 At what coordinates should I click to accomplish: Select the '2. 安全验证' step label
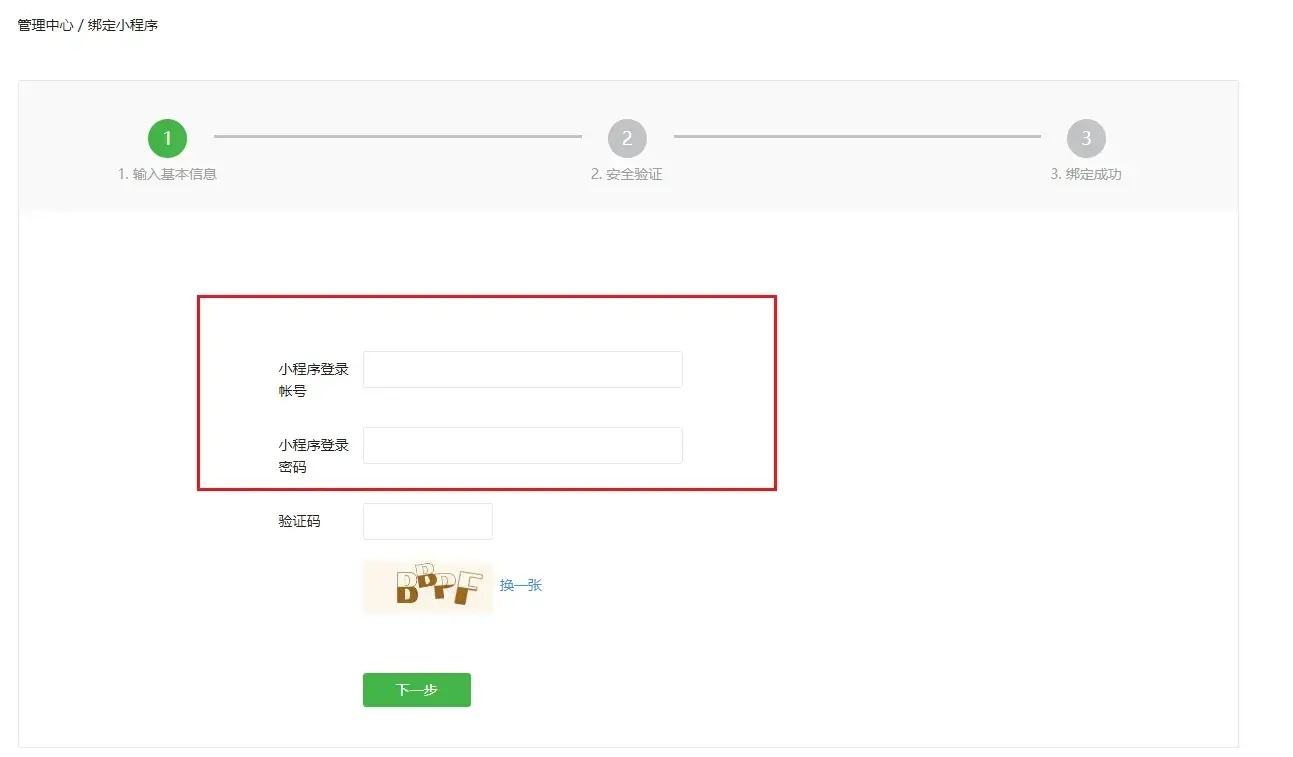coord(627,174)
